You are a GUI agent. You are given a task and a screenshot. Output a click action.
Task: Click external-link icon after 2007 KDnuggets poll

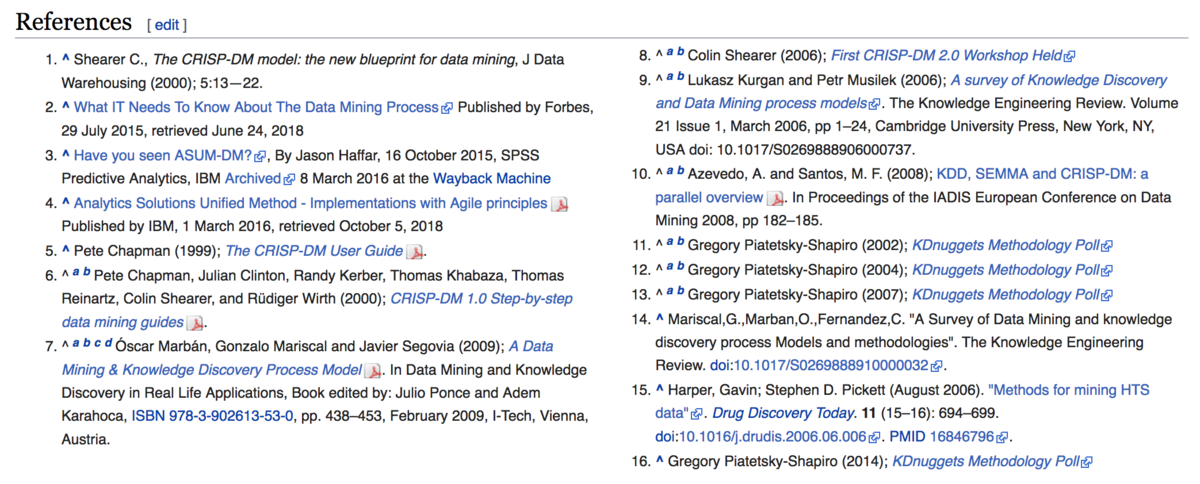(1107, 296)
